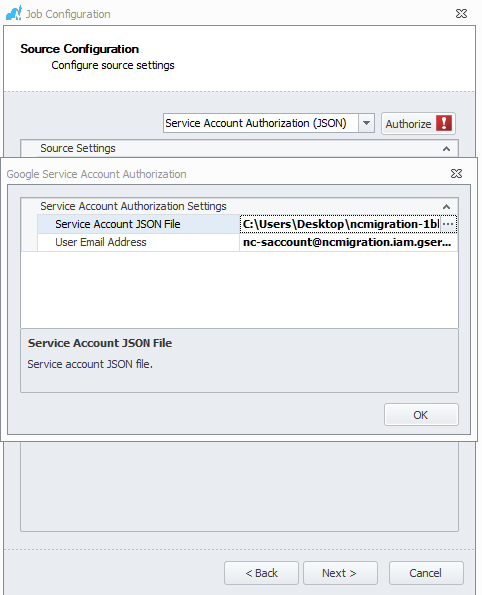Close the Job Configuration window
This screenshot has height=595, width=482.
[x=461, y=14]
